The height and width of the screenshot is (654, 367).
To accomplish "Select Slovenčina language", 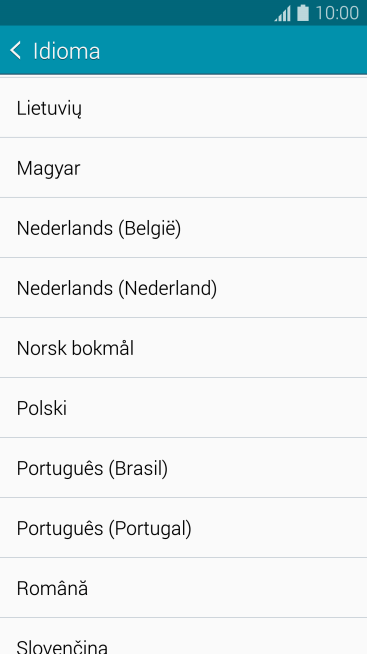I will point(184,636).
